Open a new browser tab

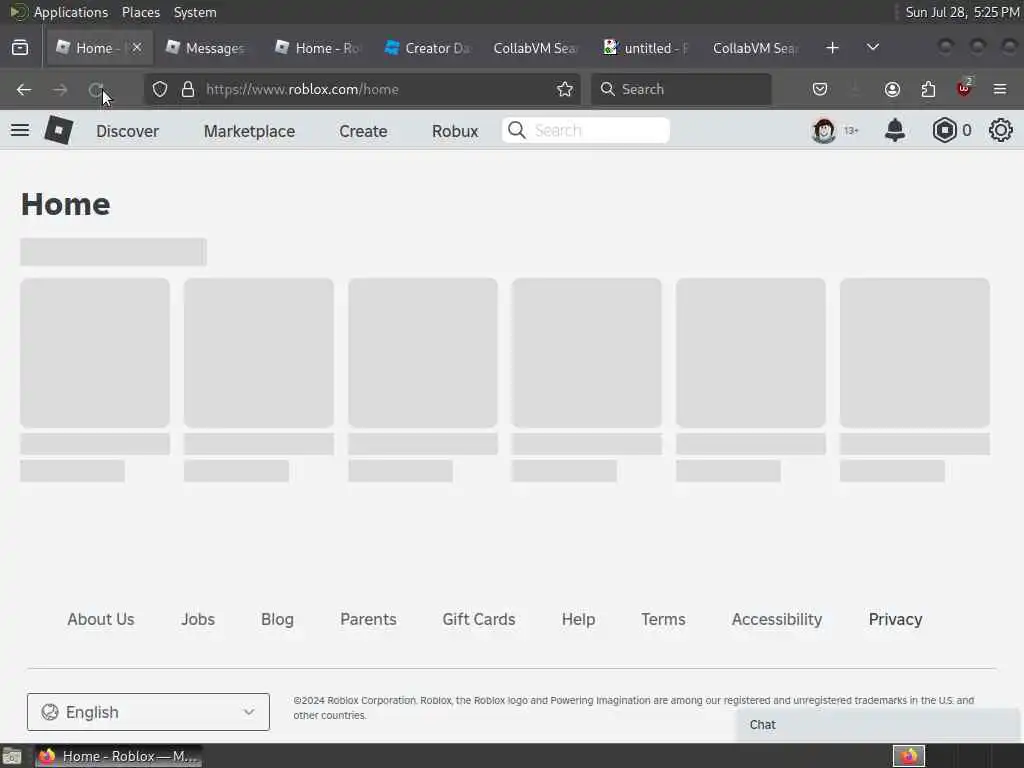coord(832,48)
